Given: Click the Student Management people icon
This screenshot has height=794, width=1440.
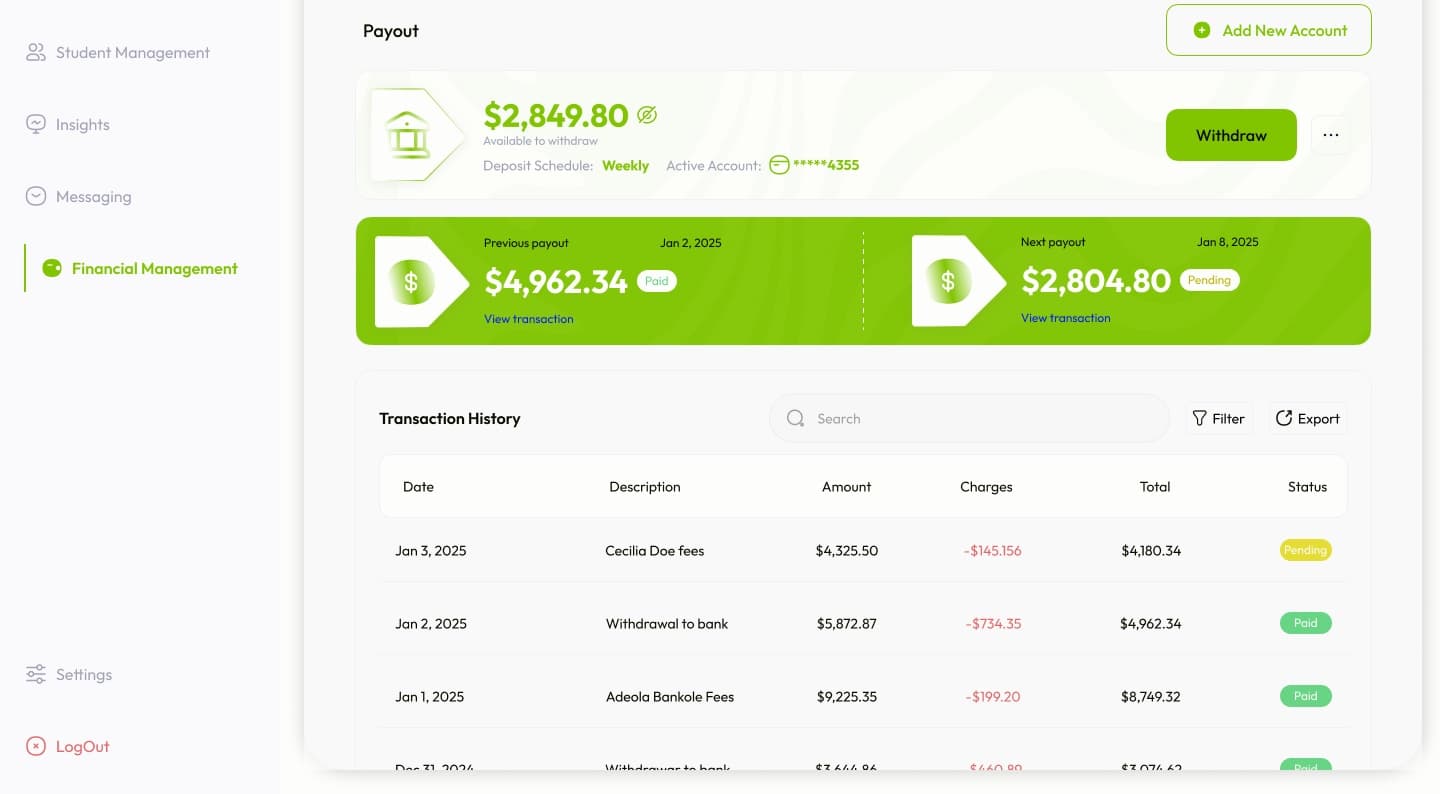Looking at the screenshot, I should (x=36, y=52).
